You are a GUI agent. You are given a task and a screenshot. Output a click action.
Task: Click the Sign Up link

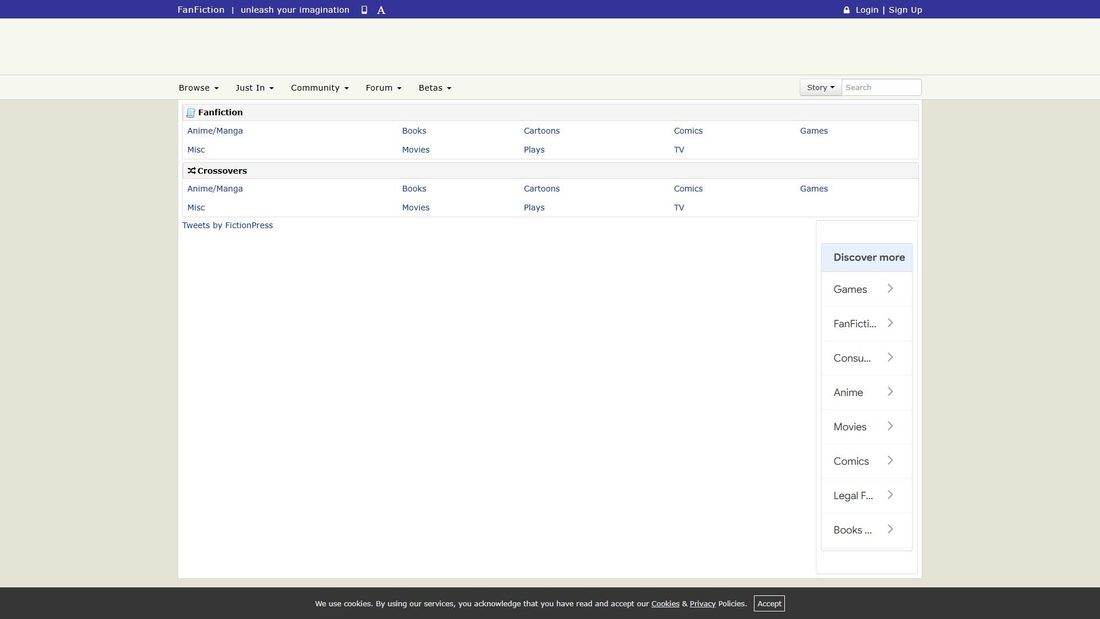[x=905, y=10]
